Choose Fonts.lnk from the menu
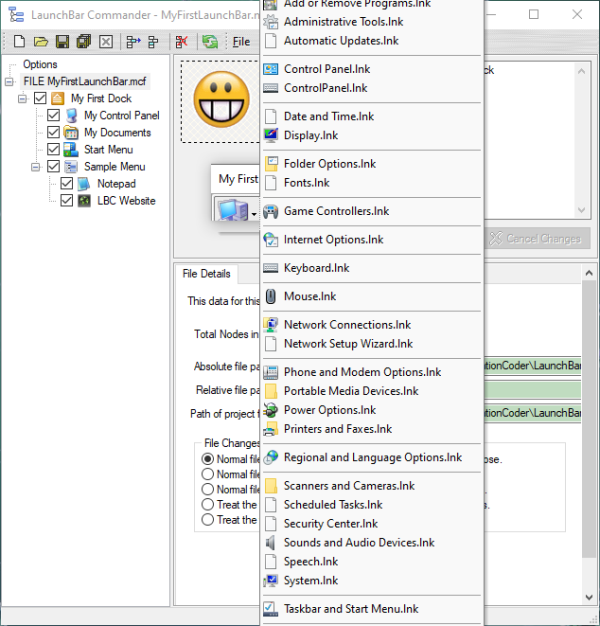The image size is (600, 626). (x=372, y=183)
